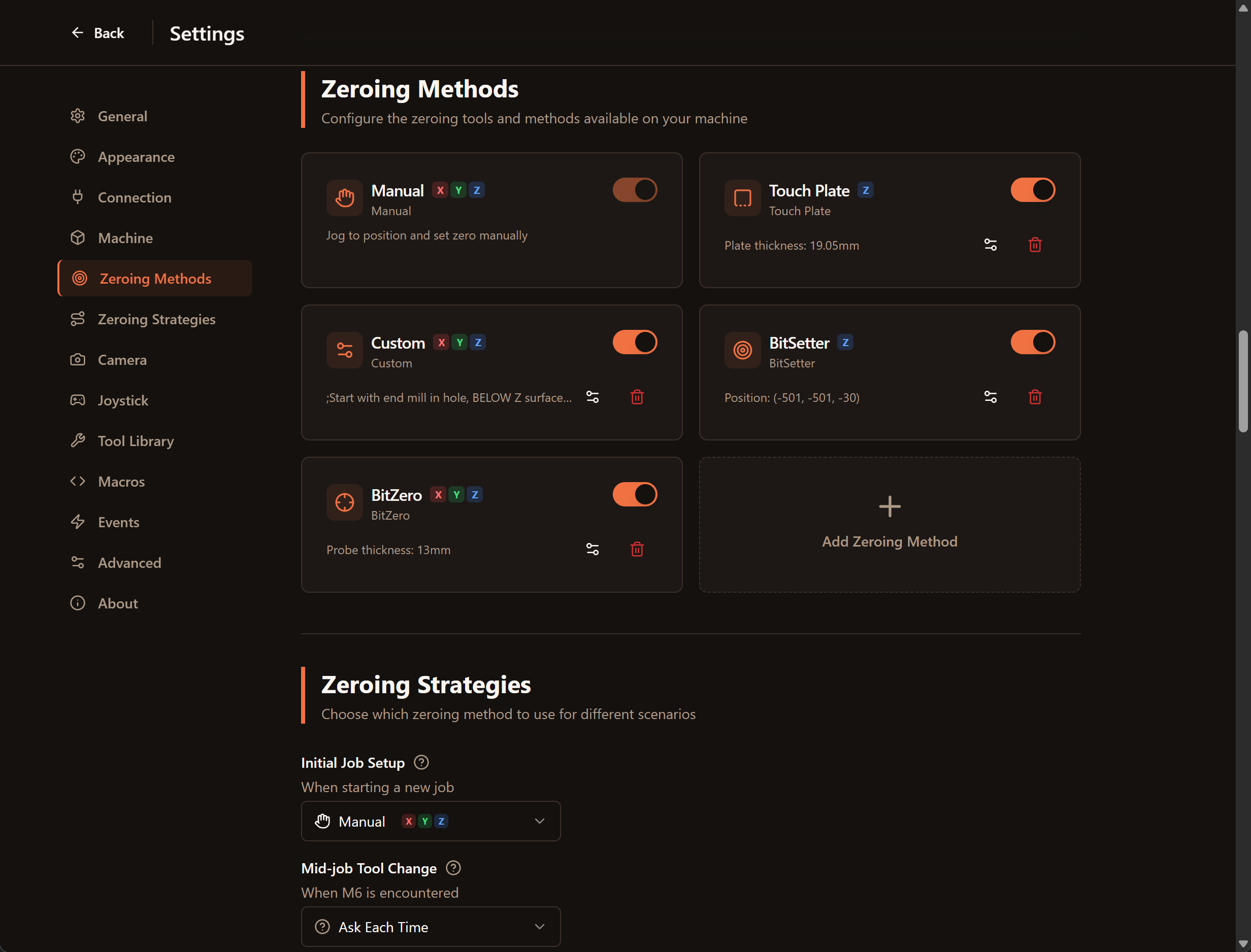
Task: Delete the BitZero zeroing method
Action: click(637, 549)
